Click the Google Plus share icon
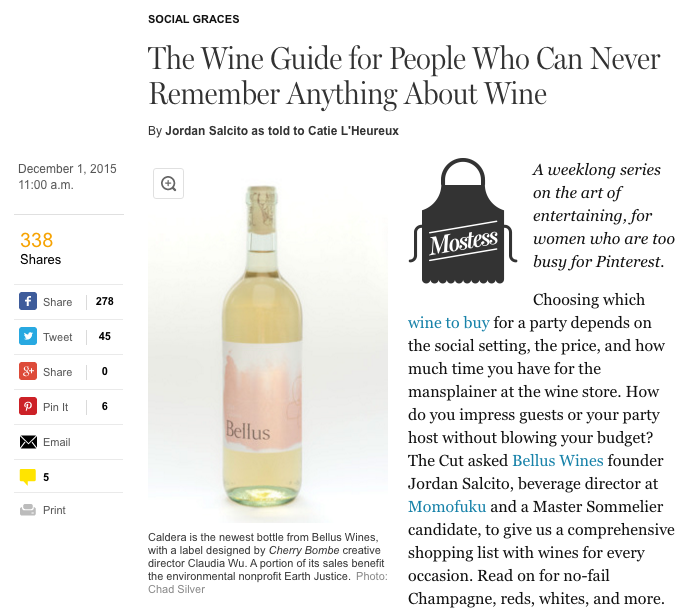 point(28,372)
